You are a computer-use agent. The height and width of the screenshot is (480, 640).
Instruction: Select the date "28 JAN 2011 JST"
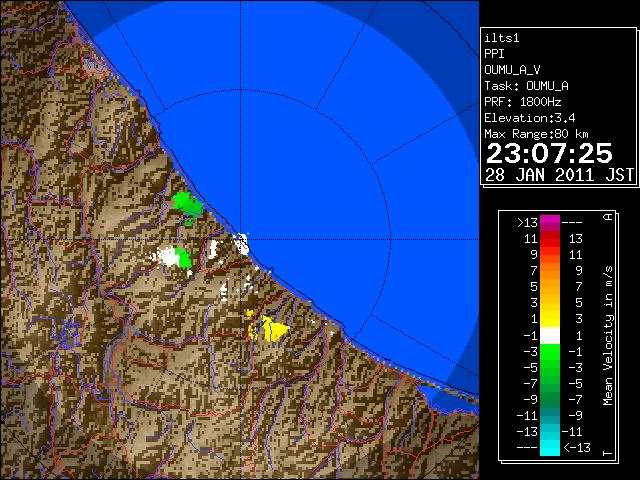coord(559,175)
